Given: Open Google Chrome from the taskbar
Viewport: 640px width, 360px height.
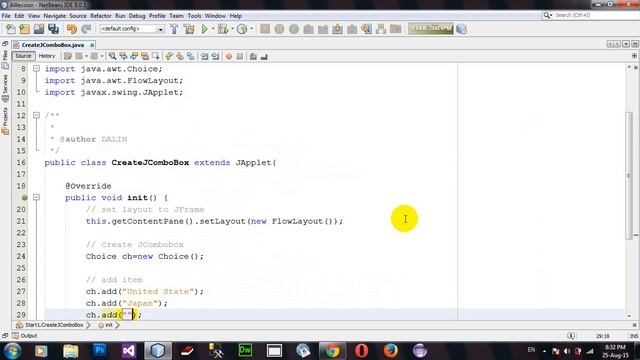Looking at the screenshot, I should [332, 351].
